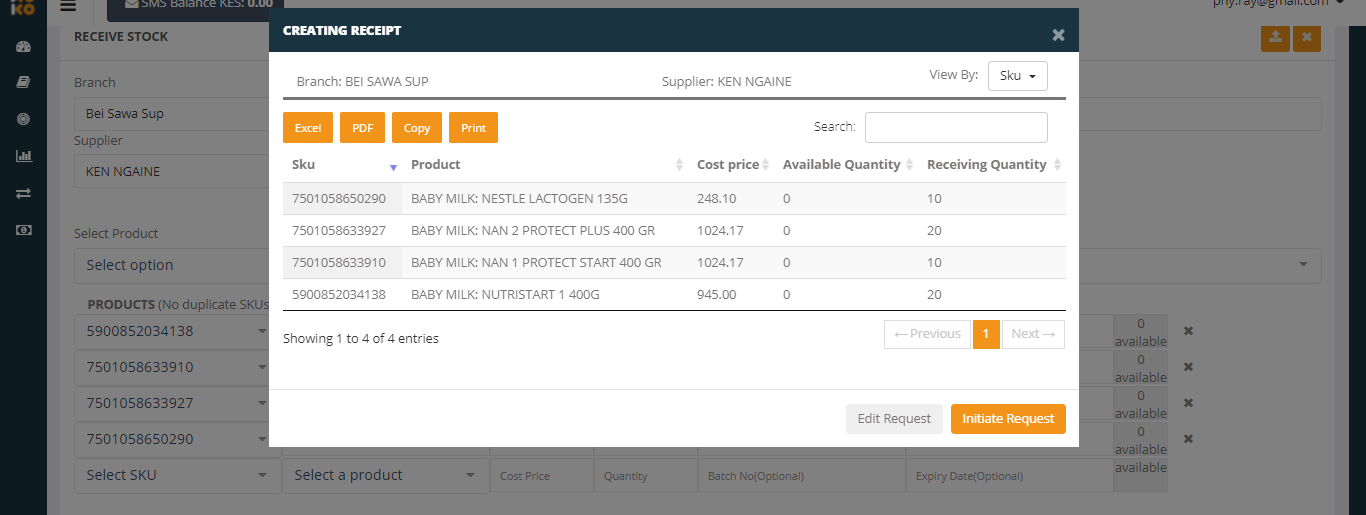Screen dimensions: 1366x515
Task: Click 'Showing 1 to 4 of 4 entries' text
Action: [361, 339]
